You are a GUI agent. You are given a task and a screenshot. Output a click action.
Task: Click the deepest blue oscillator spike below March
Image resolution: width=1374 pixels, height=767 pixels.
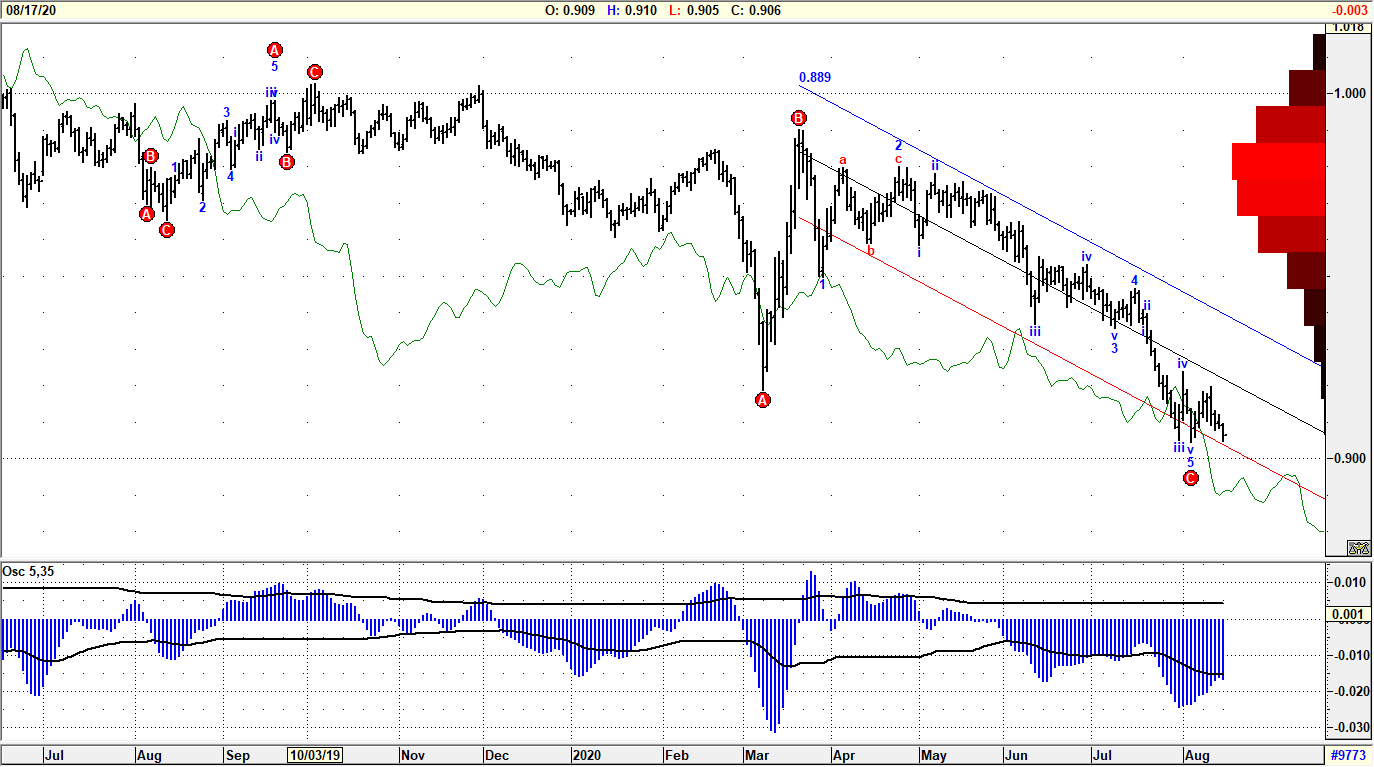pos(775,700)
